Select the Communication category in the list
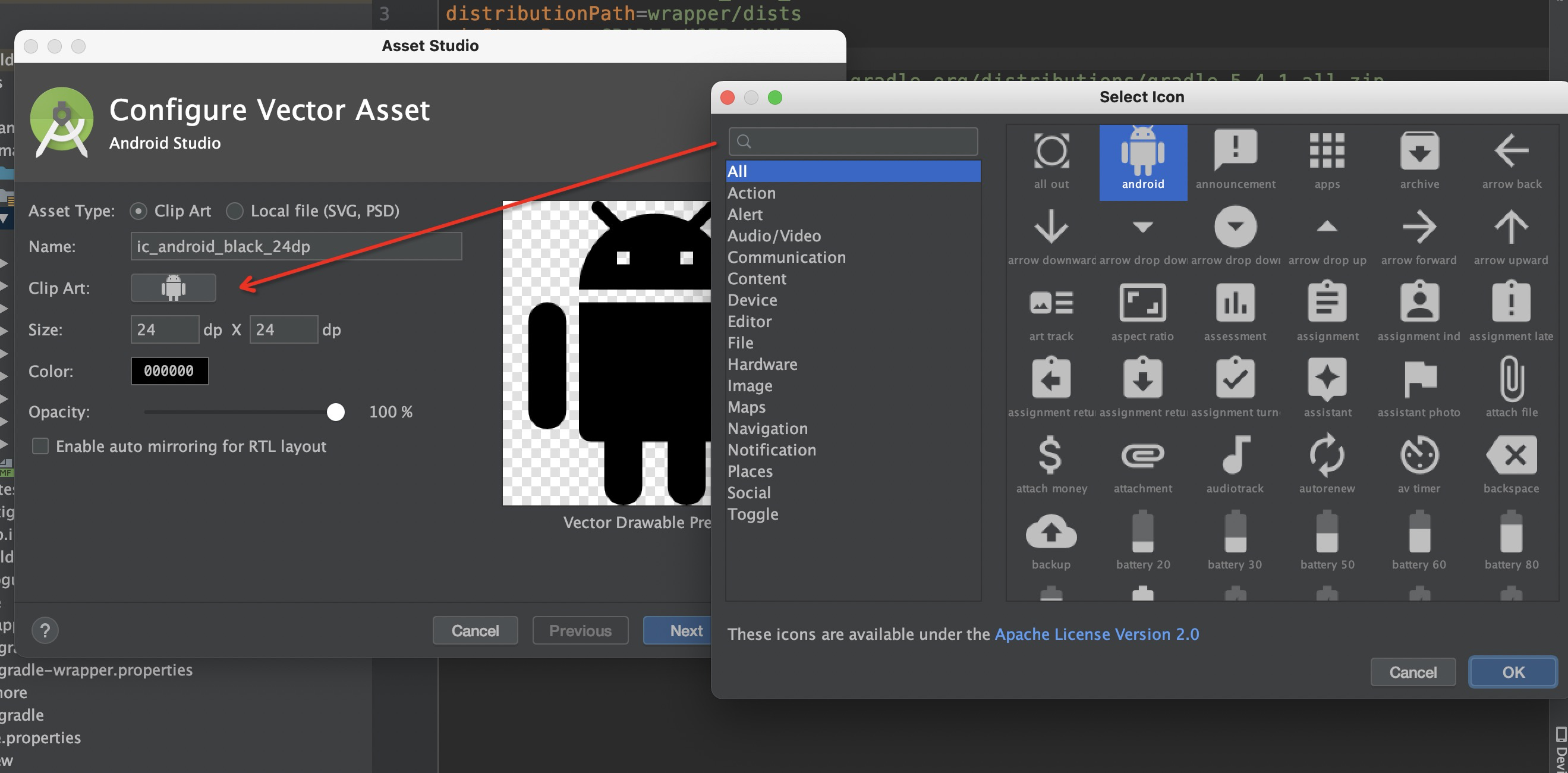This screenshot has width=1568, height=773. point(786,257)
